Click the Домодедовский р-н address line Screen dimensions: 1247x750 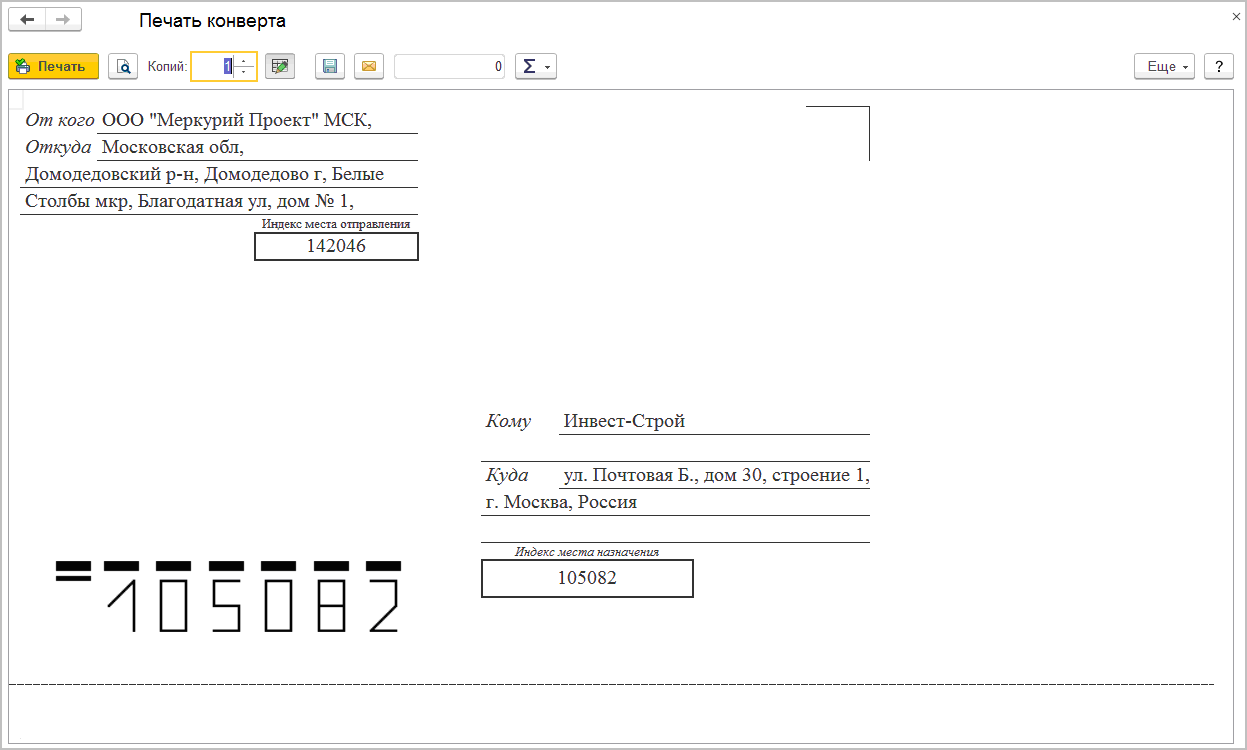(204, 174)
